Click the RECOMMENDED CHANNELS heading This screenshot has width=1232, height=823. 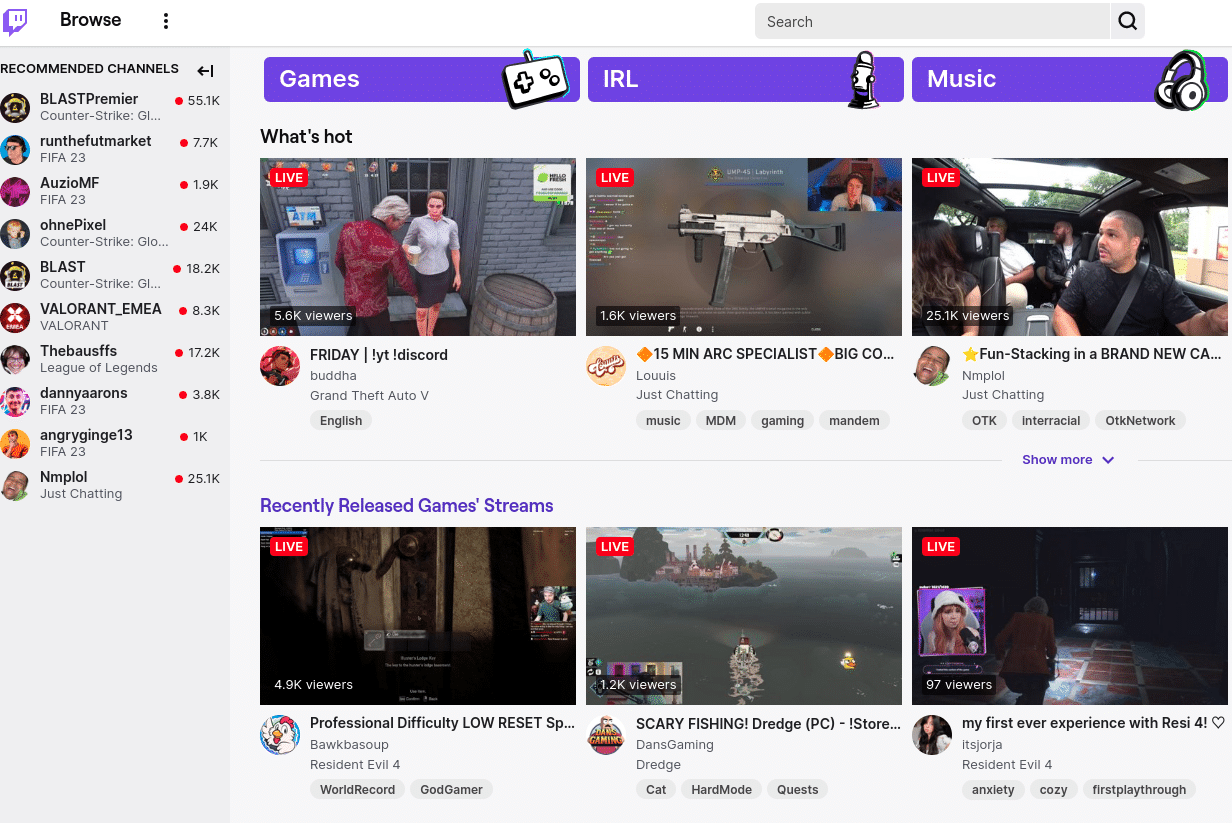(x=90, y=69)
